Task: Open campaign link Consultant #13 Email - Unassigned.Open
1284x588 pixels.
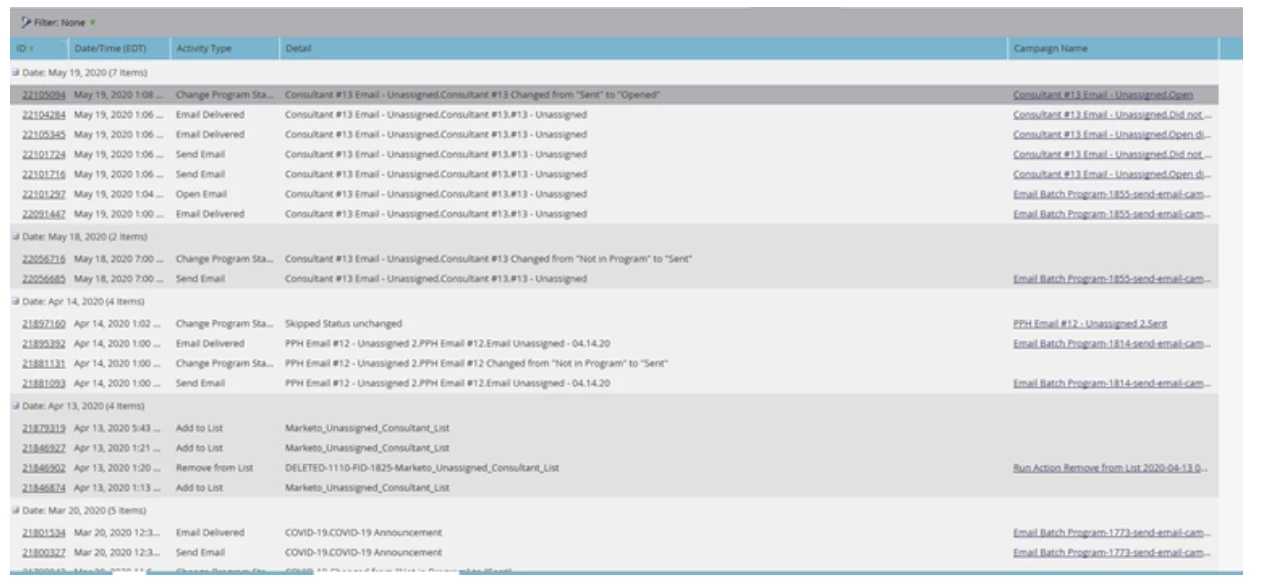Action: tap(1103, 95)
